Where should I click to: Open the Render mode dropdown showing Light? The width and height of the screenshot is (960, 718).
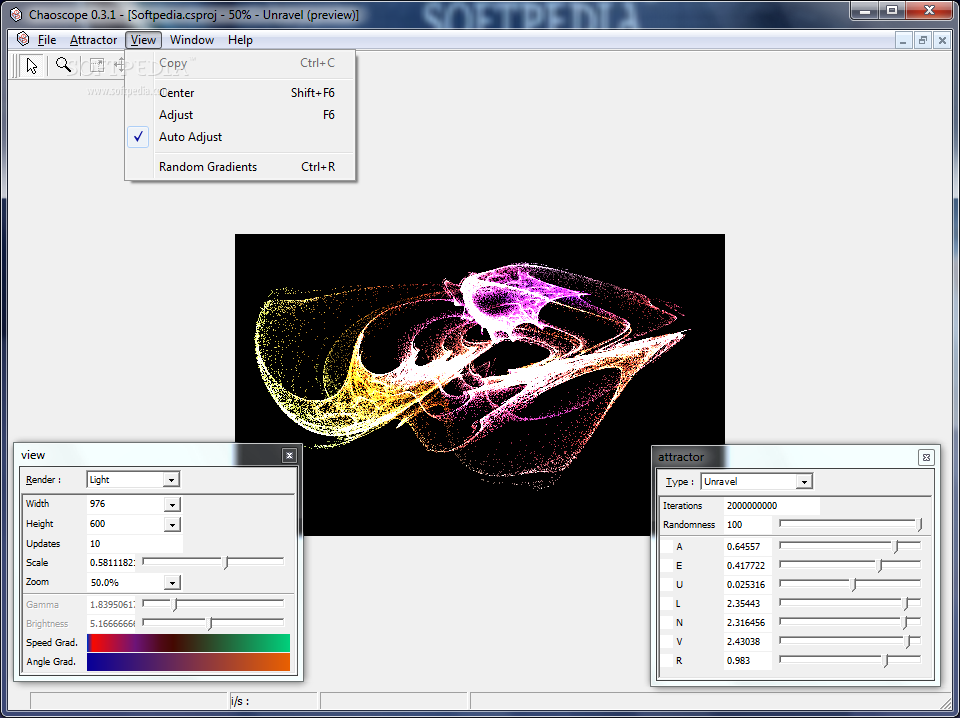click(x=171, y=480)
